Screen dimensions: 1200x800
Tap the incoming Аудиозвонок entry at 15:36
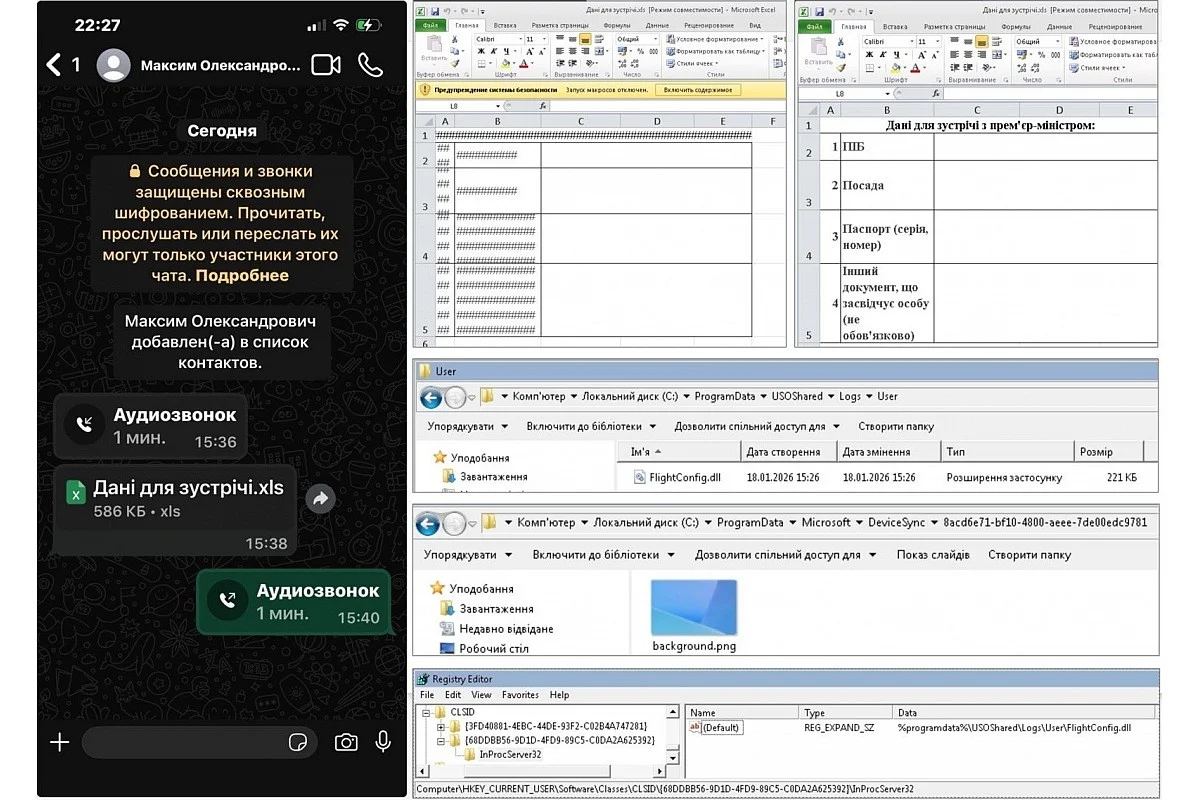[x=150, y=426]
